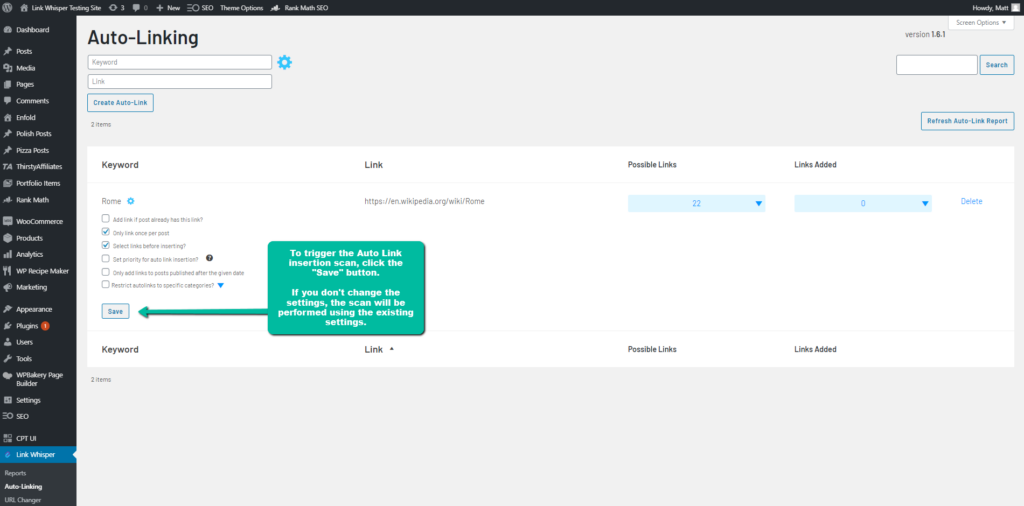Open Rank Math SEO in admin bar

pos(300,8)
